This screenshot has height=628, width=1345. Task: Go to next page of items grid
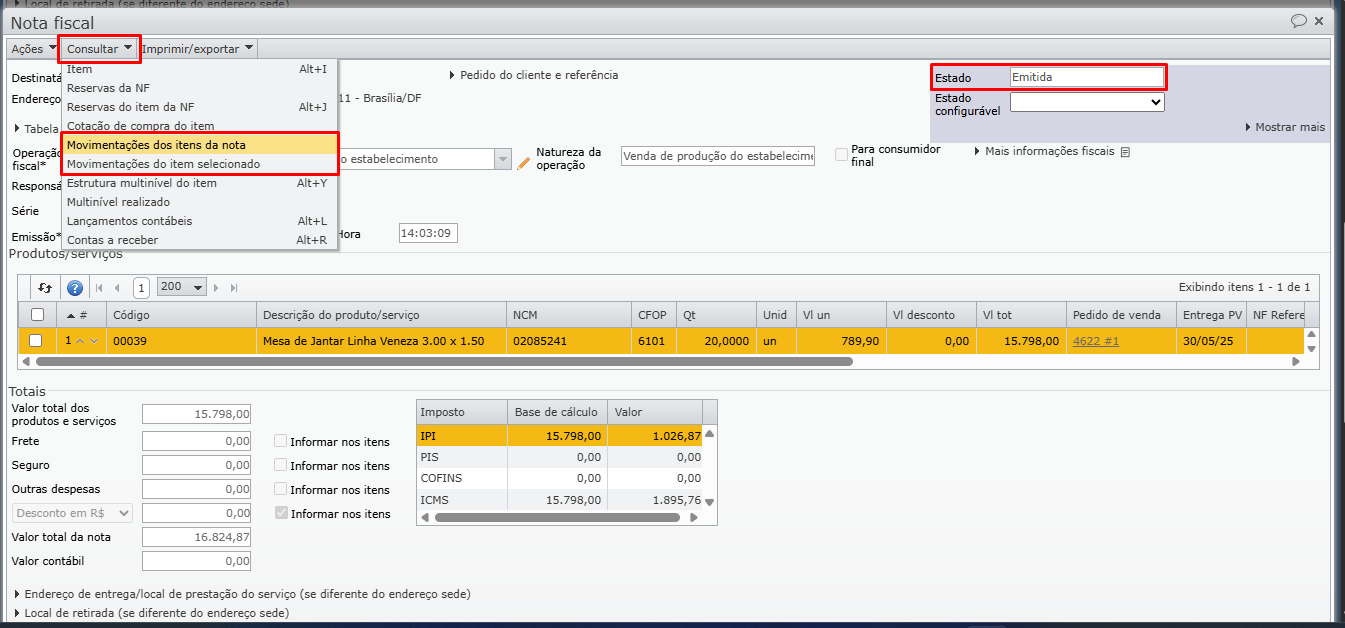217,287
